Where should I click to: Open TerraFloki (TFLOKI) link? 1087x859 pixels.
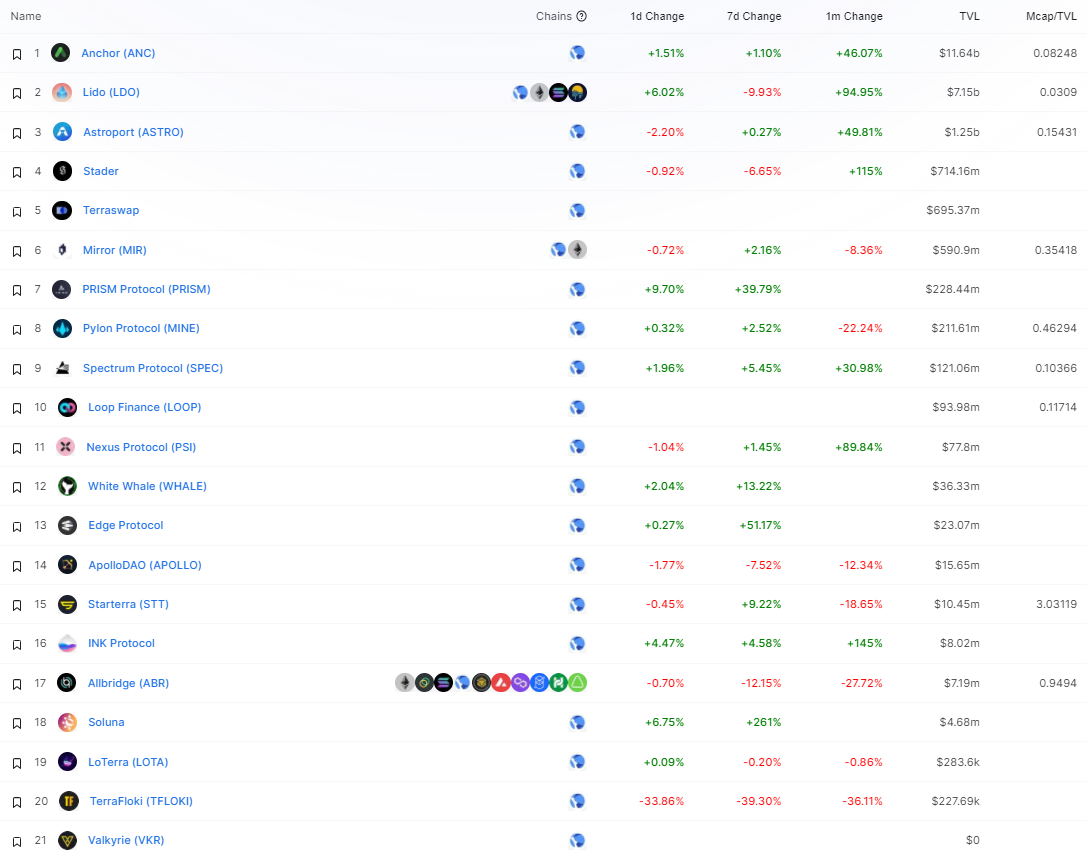[x=141, y=801]
